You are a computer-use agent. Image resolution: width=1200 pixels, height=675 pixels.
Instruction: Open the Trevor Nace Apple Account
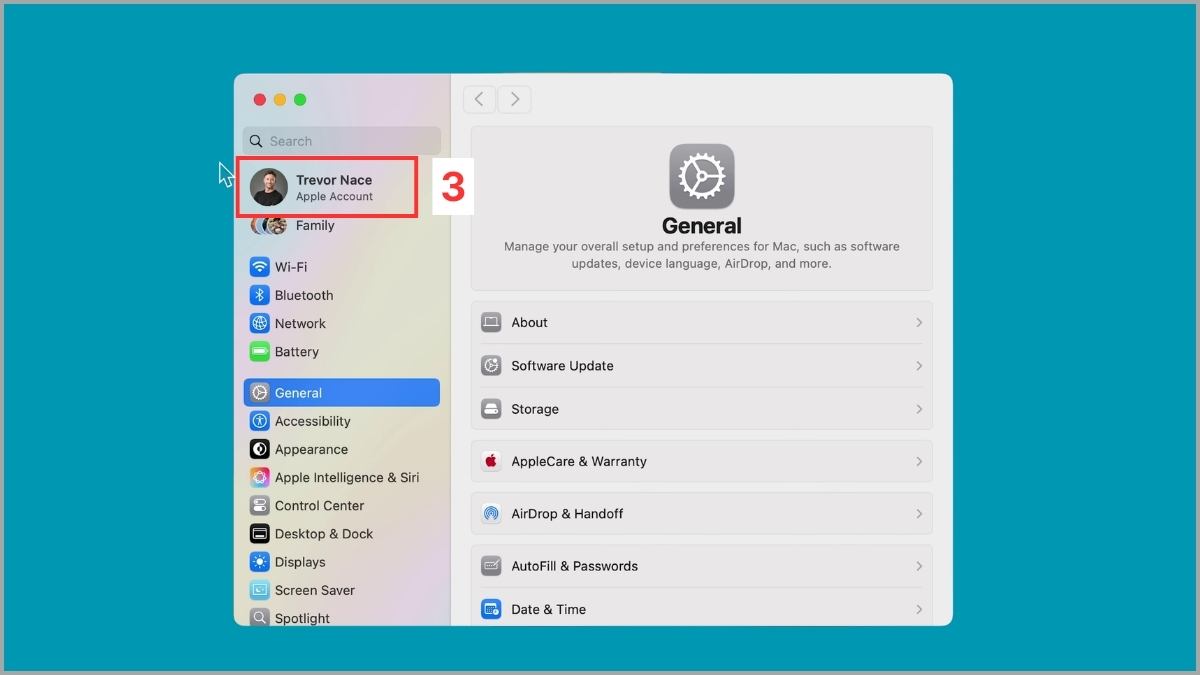pos(327,187)
